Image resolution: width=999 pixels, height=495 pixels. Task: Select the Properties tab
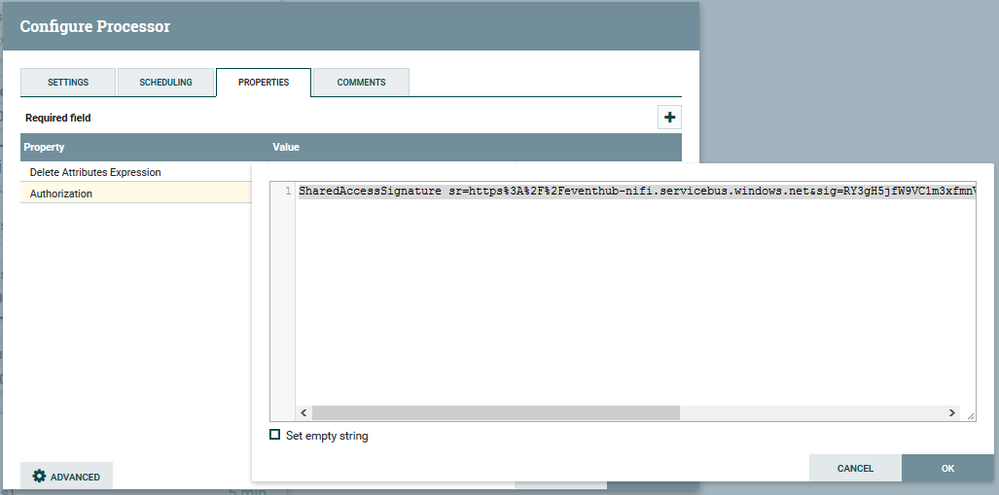coord(264,82)
